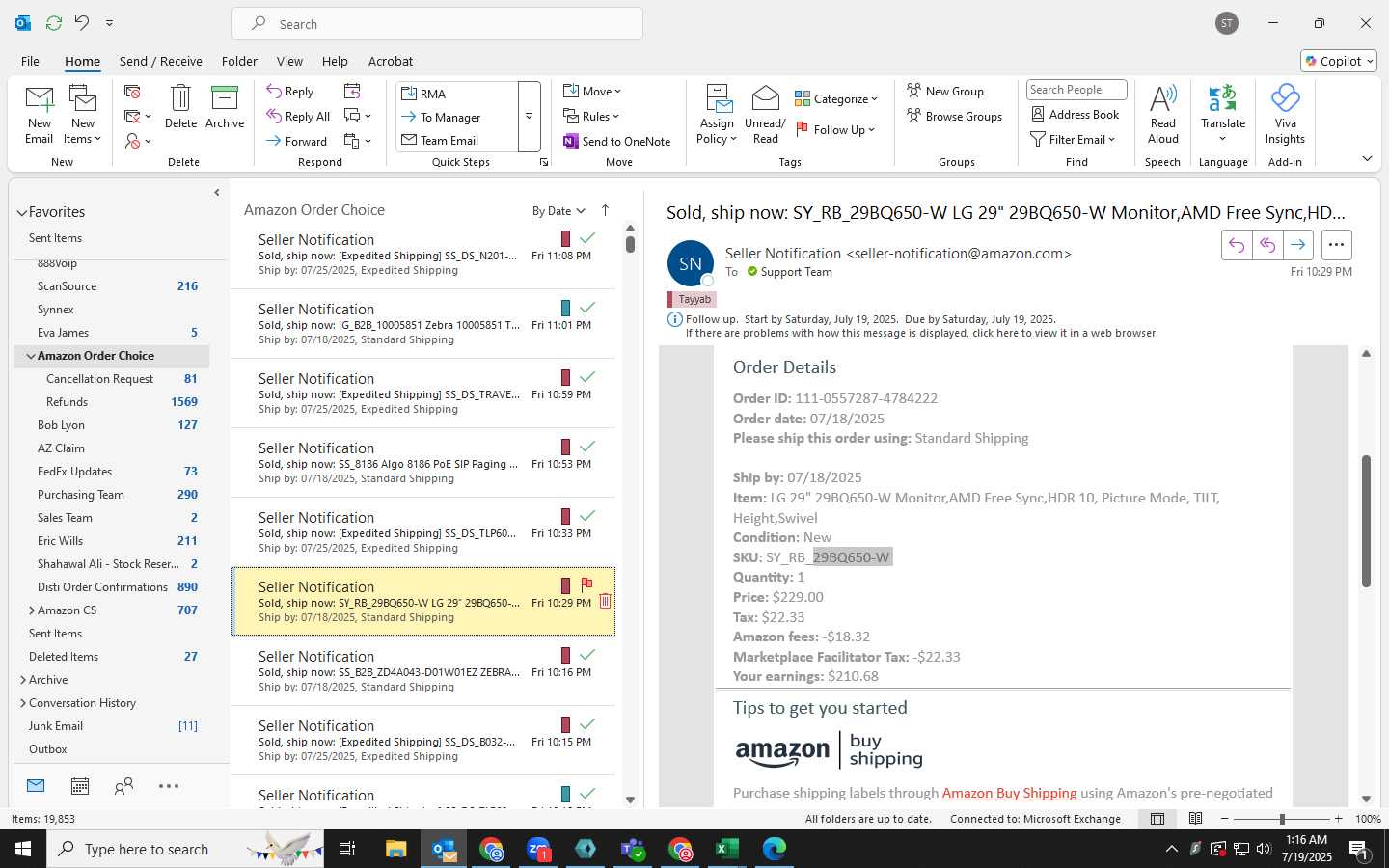This screenshot has width=1389, height=868.
Task: Click the Send/Receive sync icon in title bar
Action: coord(54,22)
